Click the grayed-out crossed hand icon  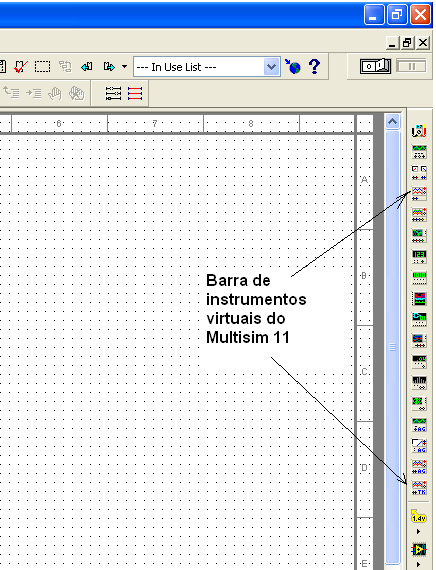click(76, 94)
